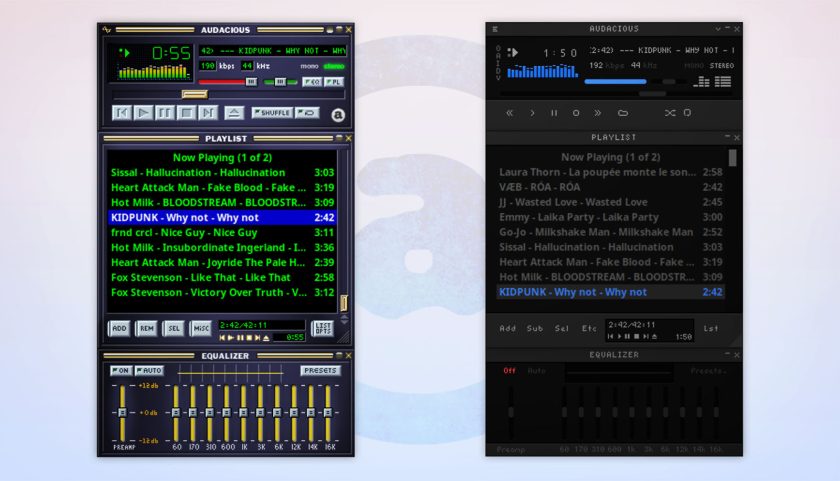Toggle EQ window button in left player
The height and width of the screenshot is (481, 840).
coord(312,82)
